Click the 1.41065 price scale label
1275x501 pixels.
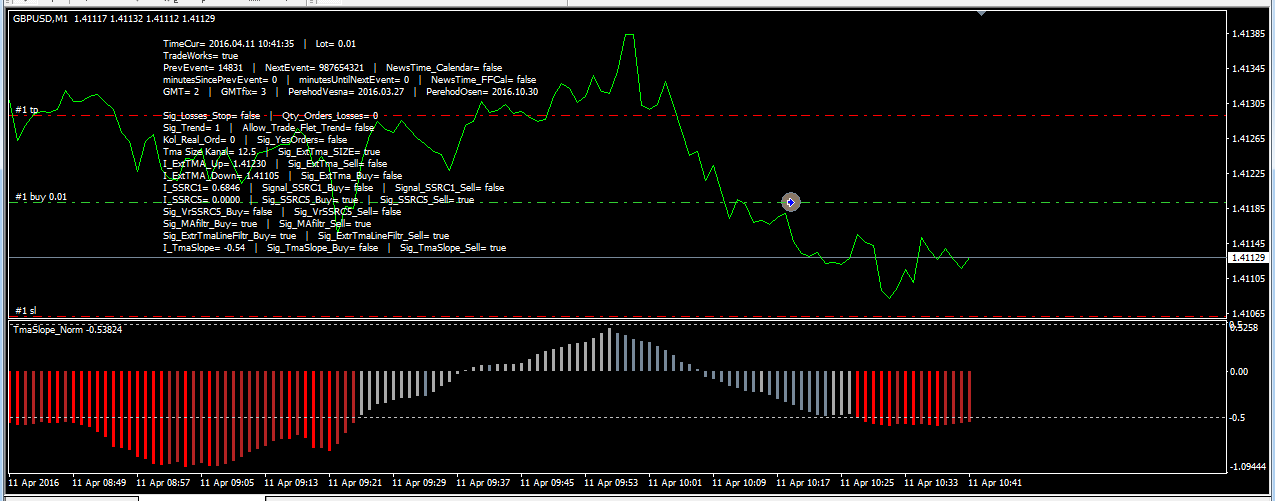[1246, 313]
